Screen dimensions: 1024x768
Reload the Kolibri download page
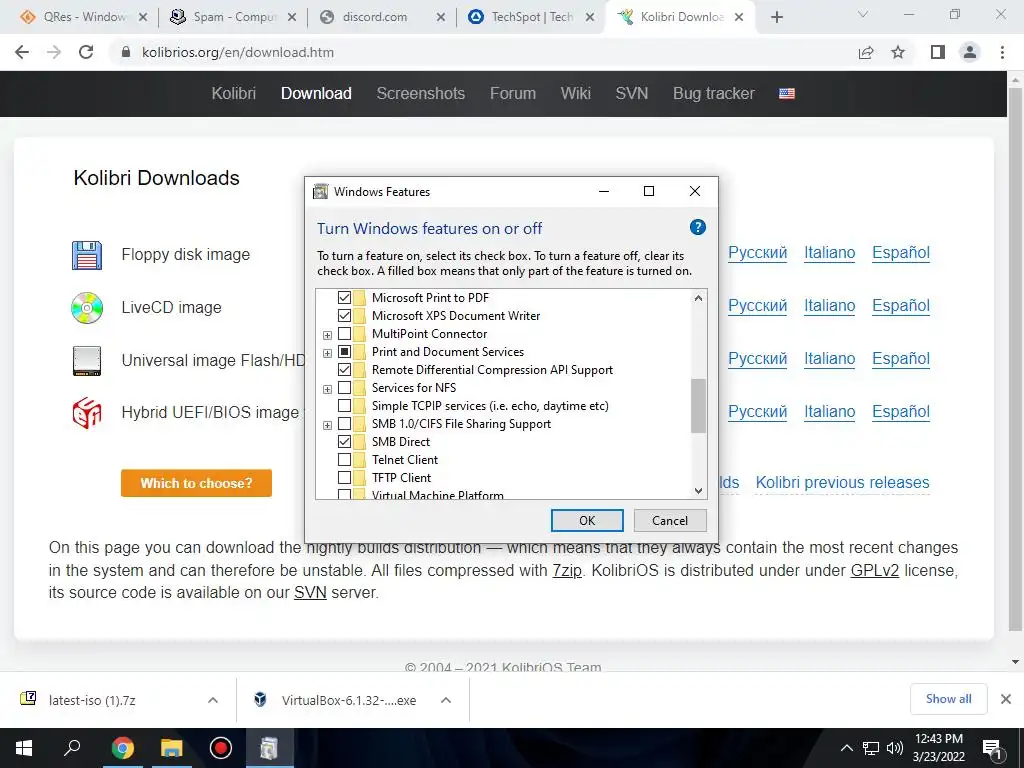pyautogui.click(x=86, y=52)
